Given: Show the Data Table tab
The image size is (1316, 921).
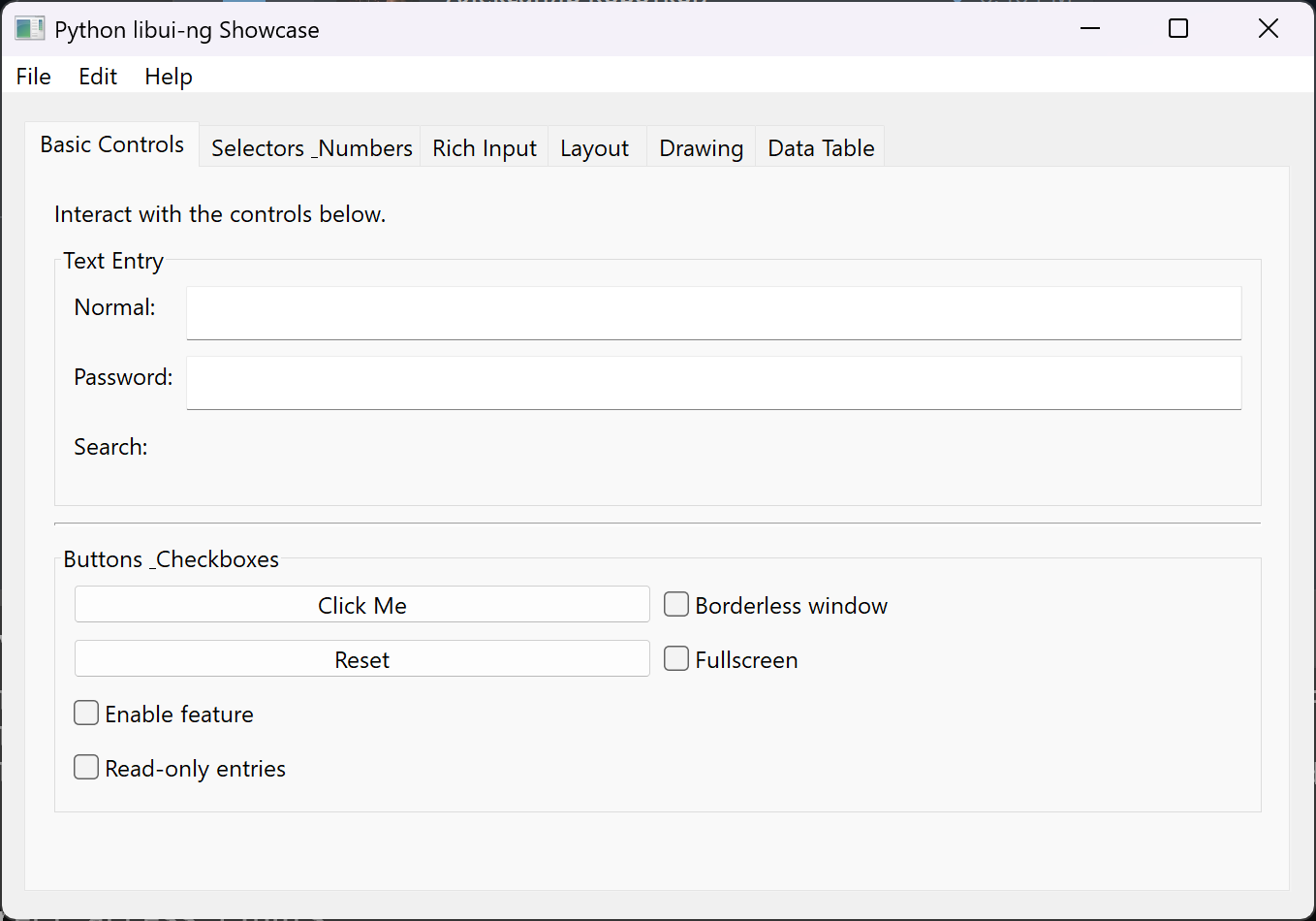Looking at the screenshot, I should coord(821,148).
